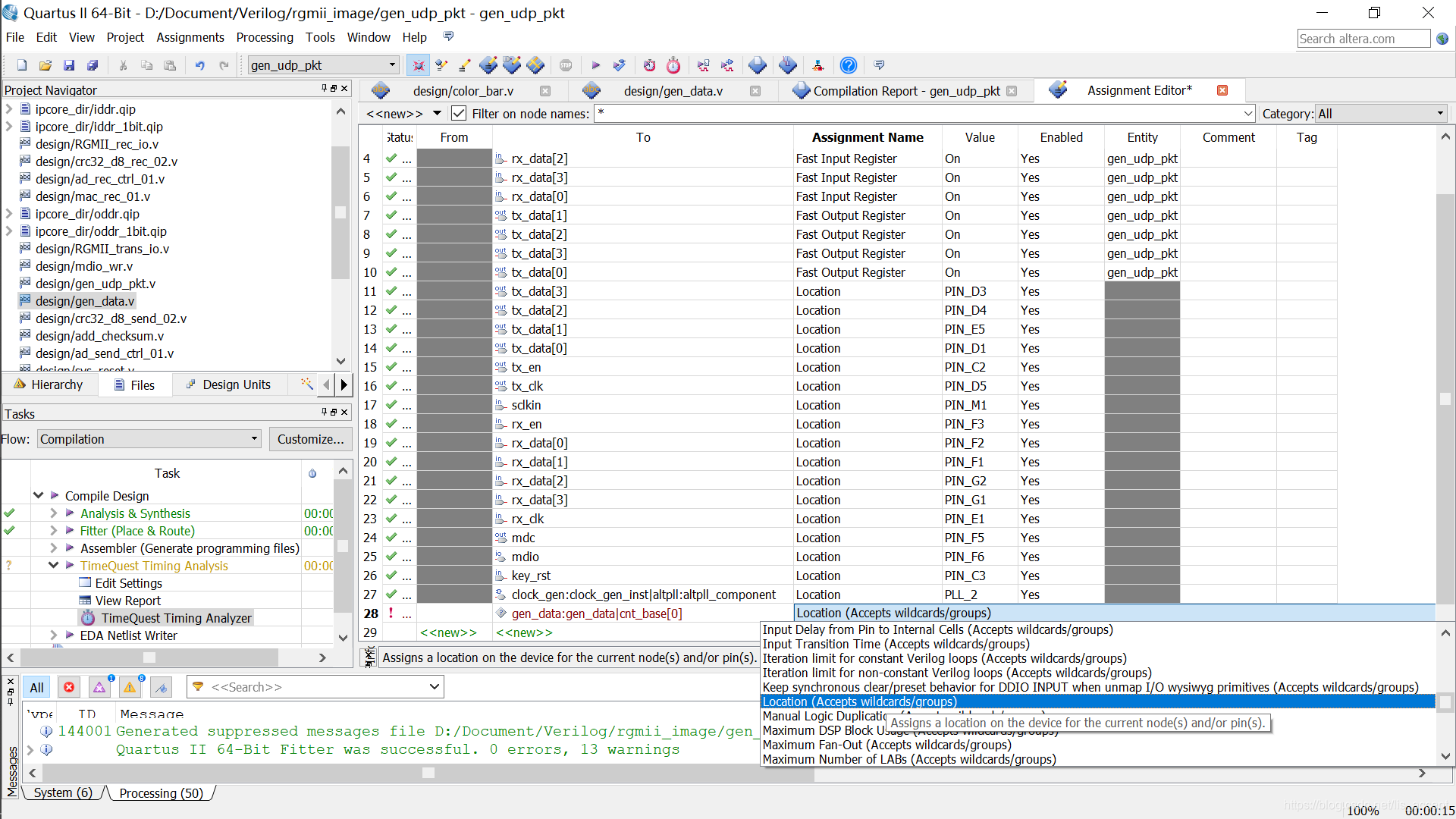Viewport: 1456px width, 819px height.
Task: Toggle the All messages filter button
Action: pyautogui.click(x=37, y=687)
